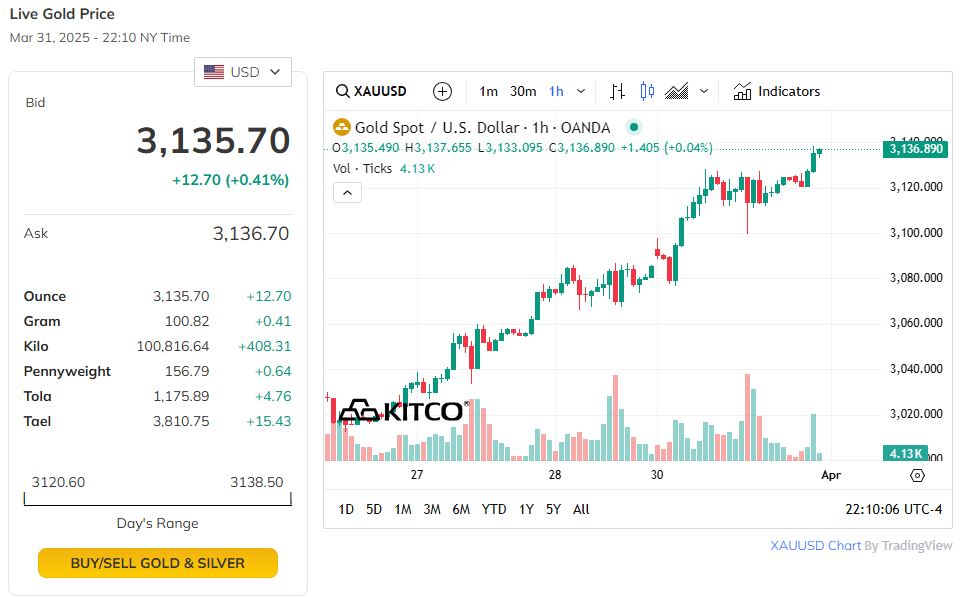Expand the chart style dropdown chevron
The image size is (962, 597).
(x=704, y=92)
